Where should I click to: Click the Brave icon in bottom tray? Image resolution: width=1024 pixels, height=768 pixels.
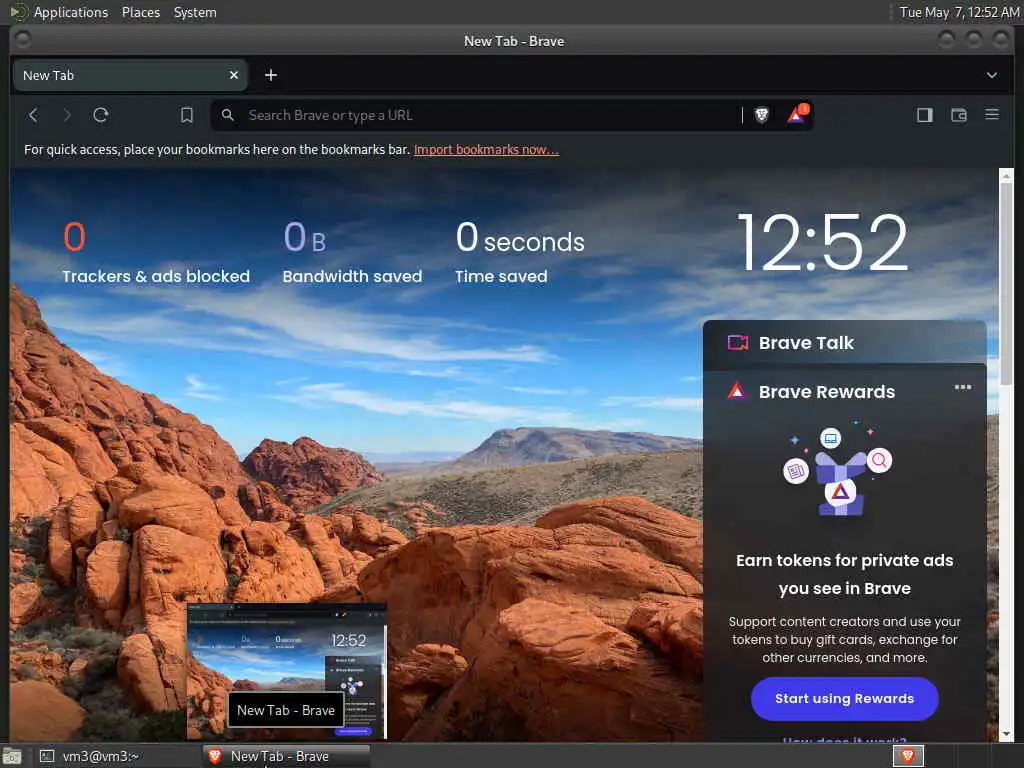click(908, 756)
